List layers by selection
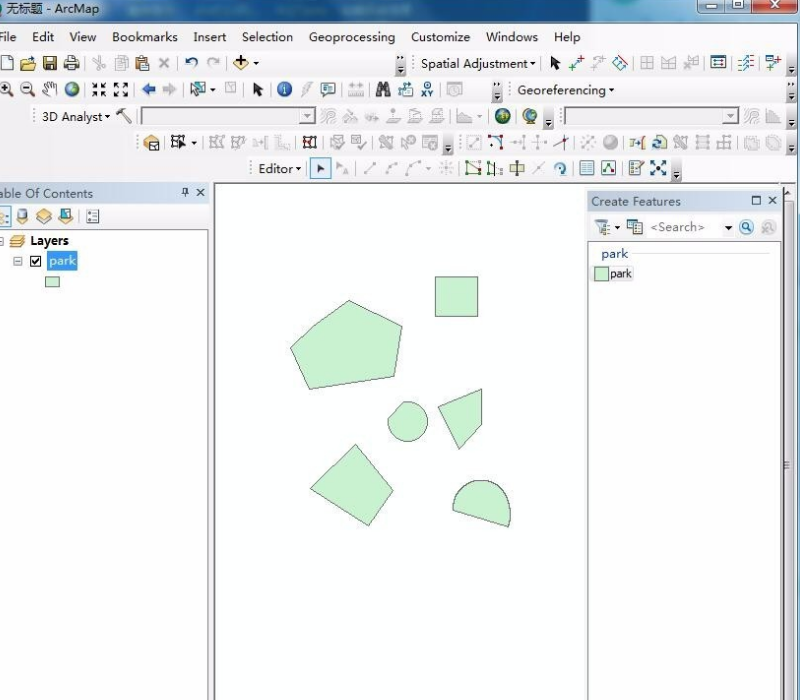 click(66, 216)
